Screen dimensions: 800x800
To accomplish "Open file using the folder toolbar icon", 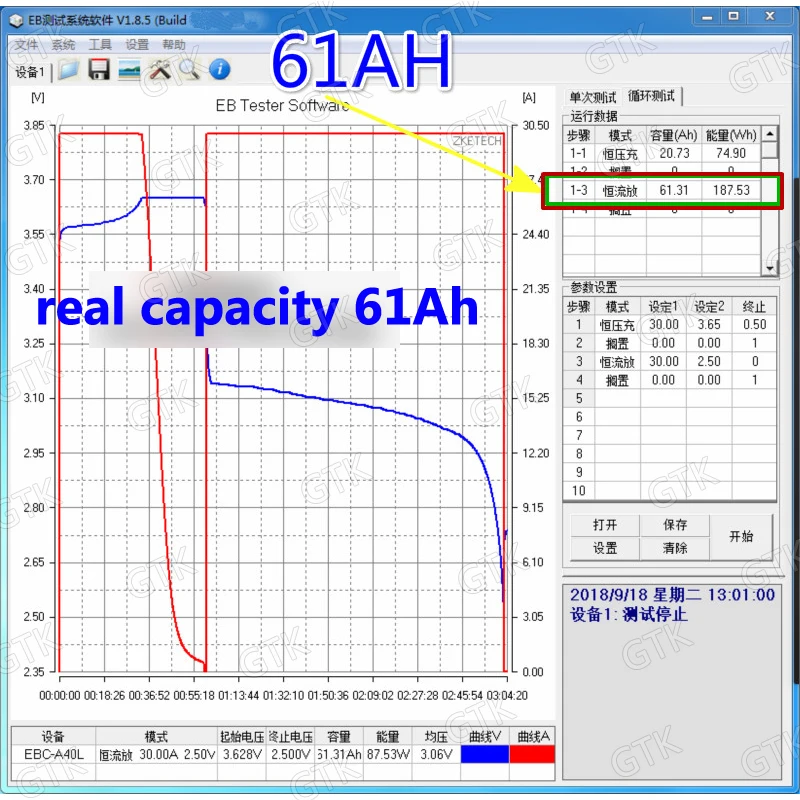I will click(x=69, y=69).
